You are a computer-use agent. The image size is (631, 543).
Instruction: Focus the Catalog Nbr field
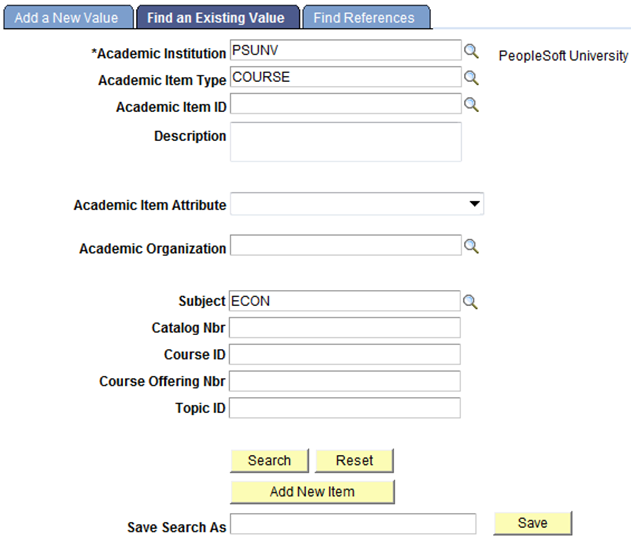click(x=345, y=328)
